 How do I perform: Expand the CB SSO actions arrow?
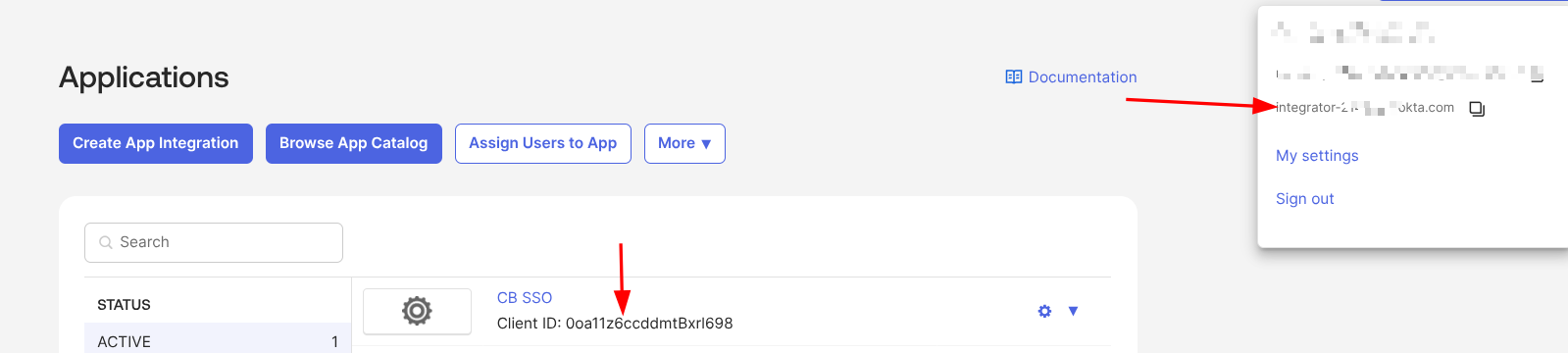(x=1073, y=311)
